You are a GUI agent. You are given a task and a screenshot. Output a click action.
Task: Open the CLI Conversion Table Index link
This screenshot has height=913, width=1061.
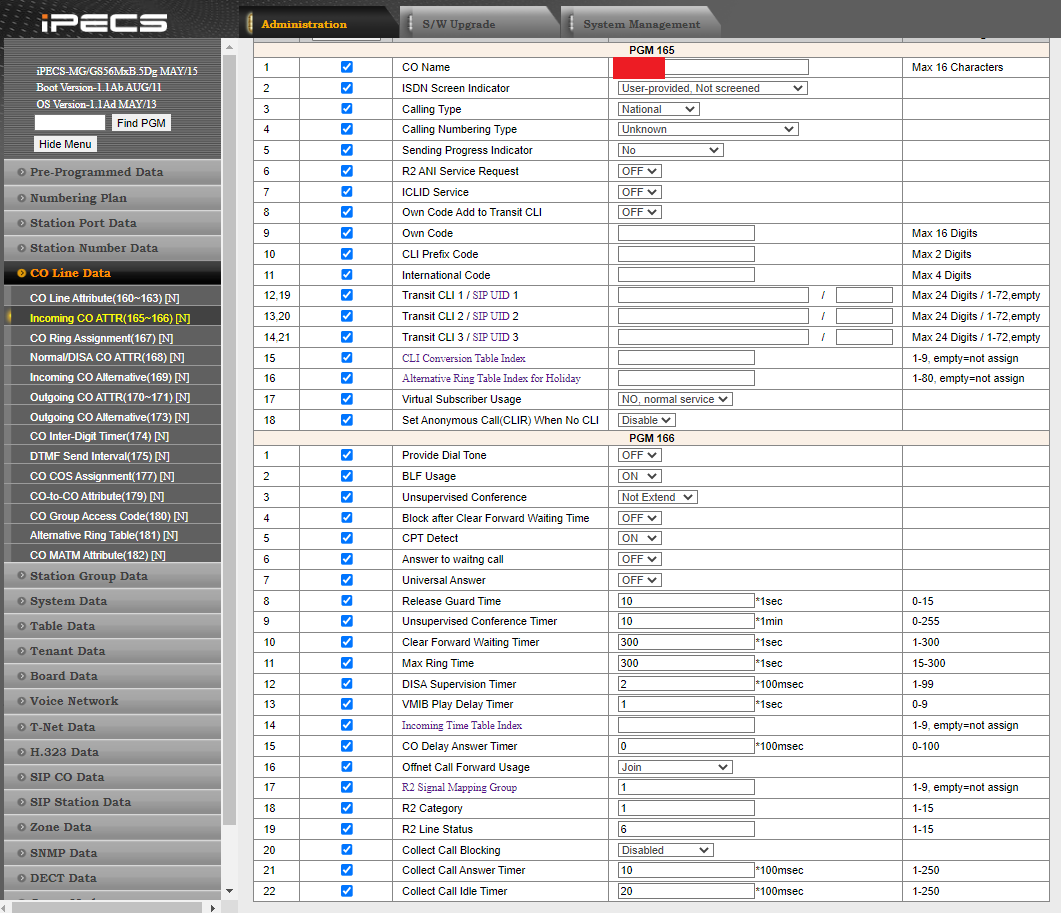463,358
